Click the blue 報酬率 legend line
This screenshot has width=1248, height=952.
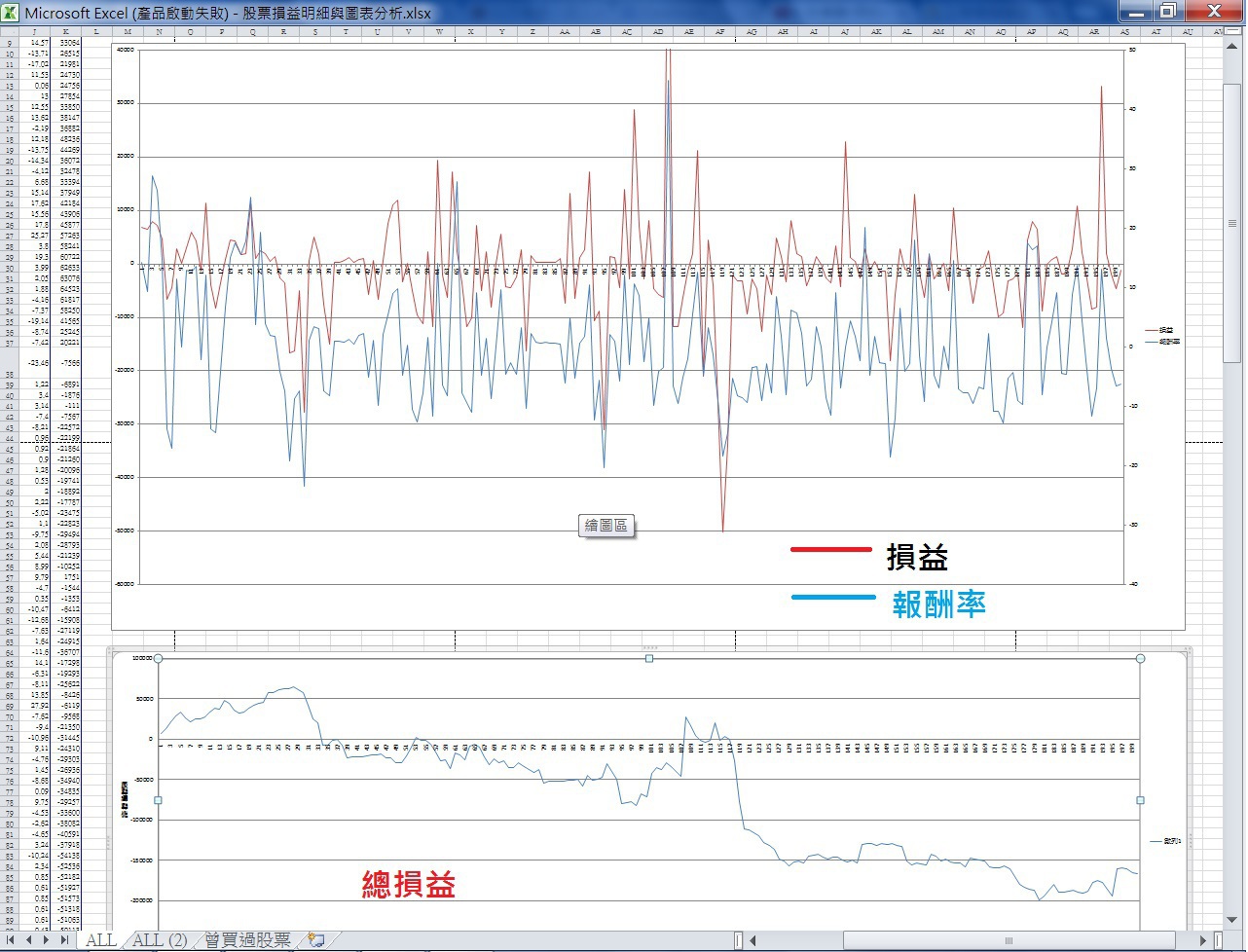[833, 597]
